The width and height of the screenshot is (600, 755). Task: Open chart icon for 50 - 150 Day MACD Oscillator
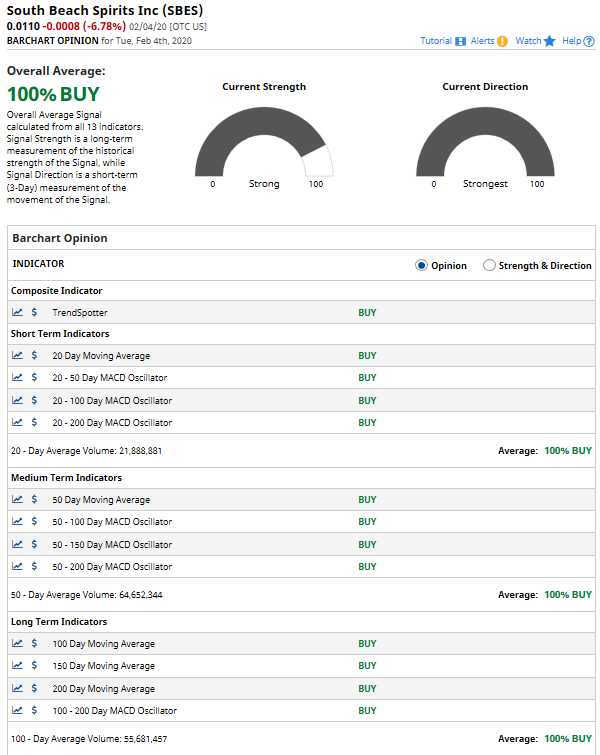tap(17, 544)
